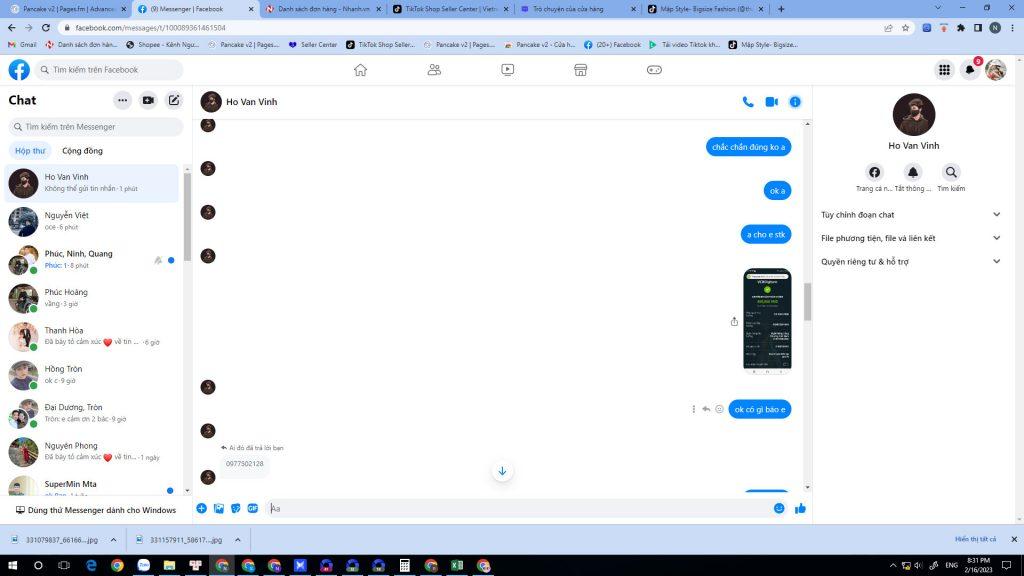Open the GIF picker
The image size is (1024, 576).
point(253,508)
